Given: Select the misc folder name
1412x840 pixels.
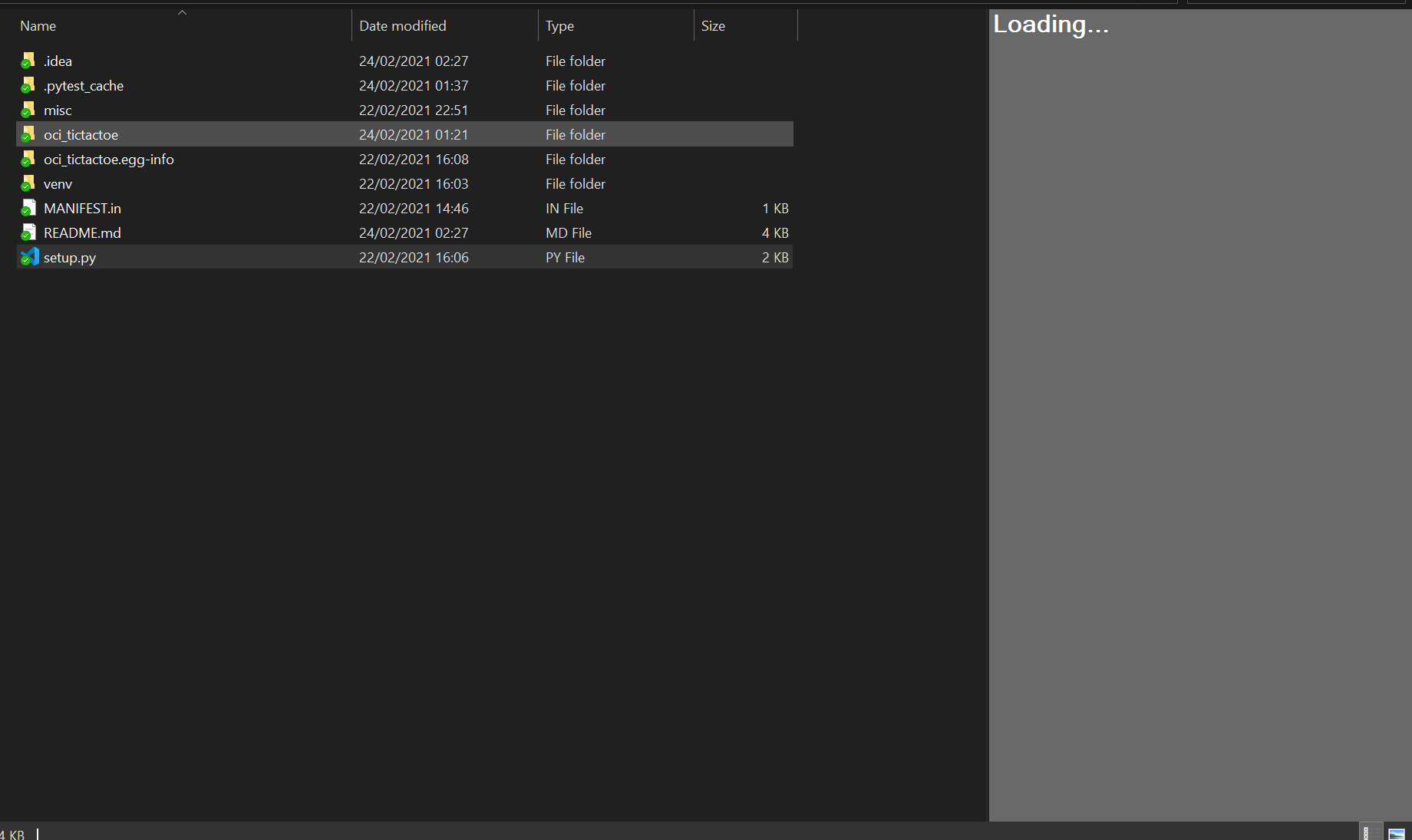Looking at the screenshot, I should pos(58,110).
